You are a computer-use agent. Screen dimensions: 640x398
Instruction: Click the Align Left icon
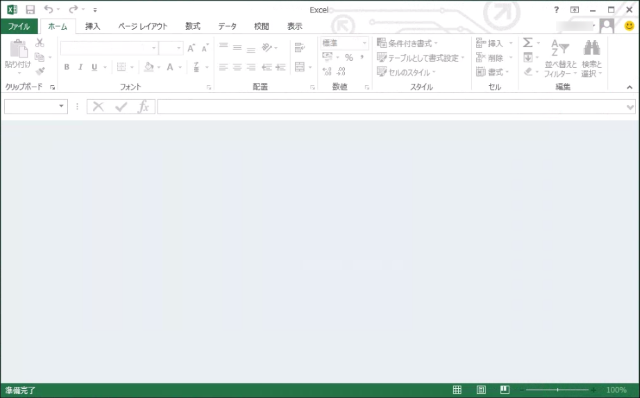point(223,67)
